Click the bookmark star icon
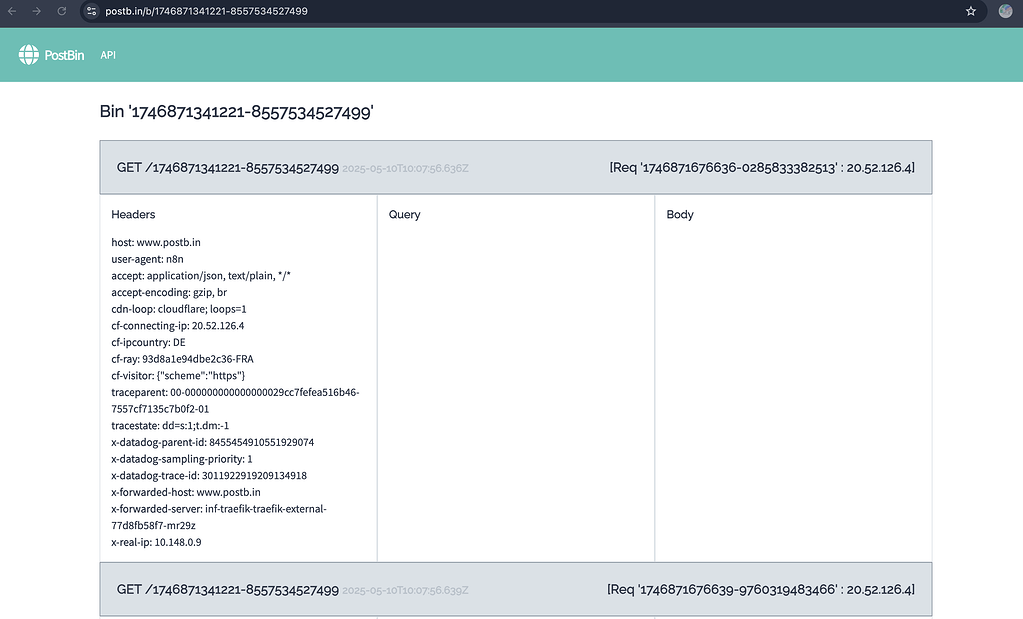Image resolution: width=1023 pixels, height=619 pixels. point(970,12)
